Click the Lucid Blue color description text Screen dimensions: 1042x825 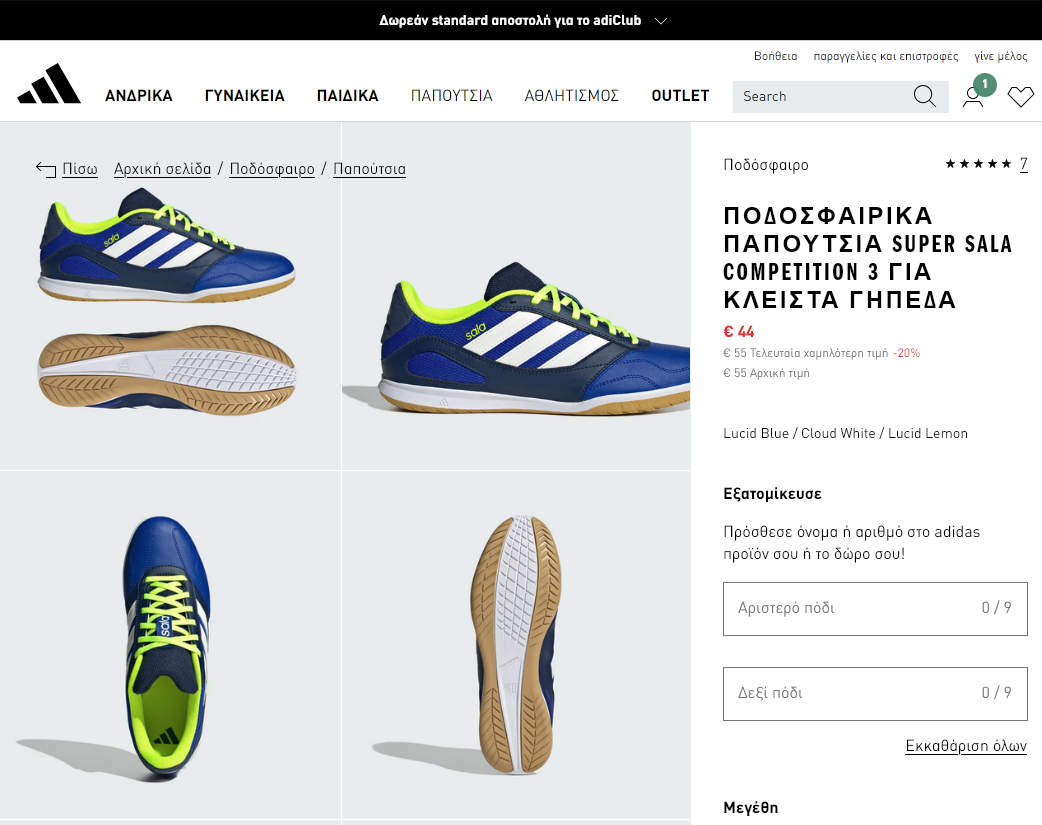[845, 433]
